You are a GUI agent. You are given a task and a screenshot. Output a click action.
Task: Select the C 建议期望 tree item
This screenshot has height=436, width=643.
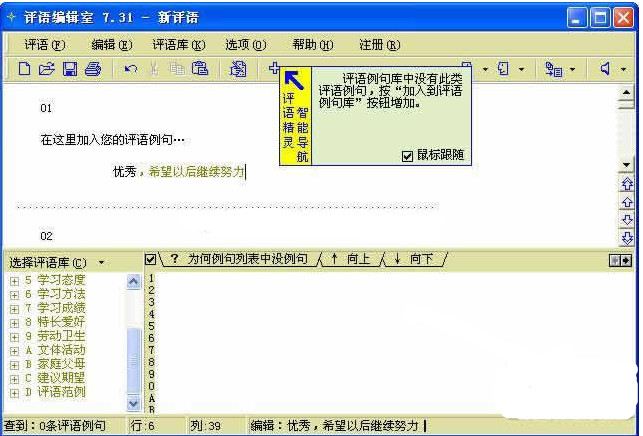pyautogui.click(x=55, y=378)
